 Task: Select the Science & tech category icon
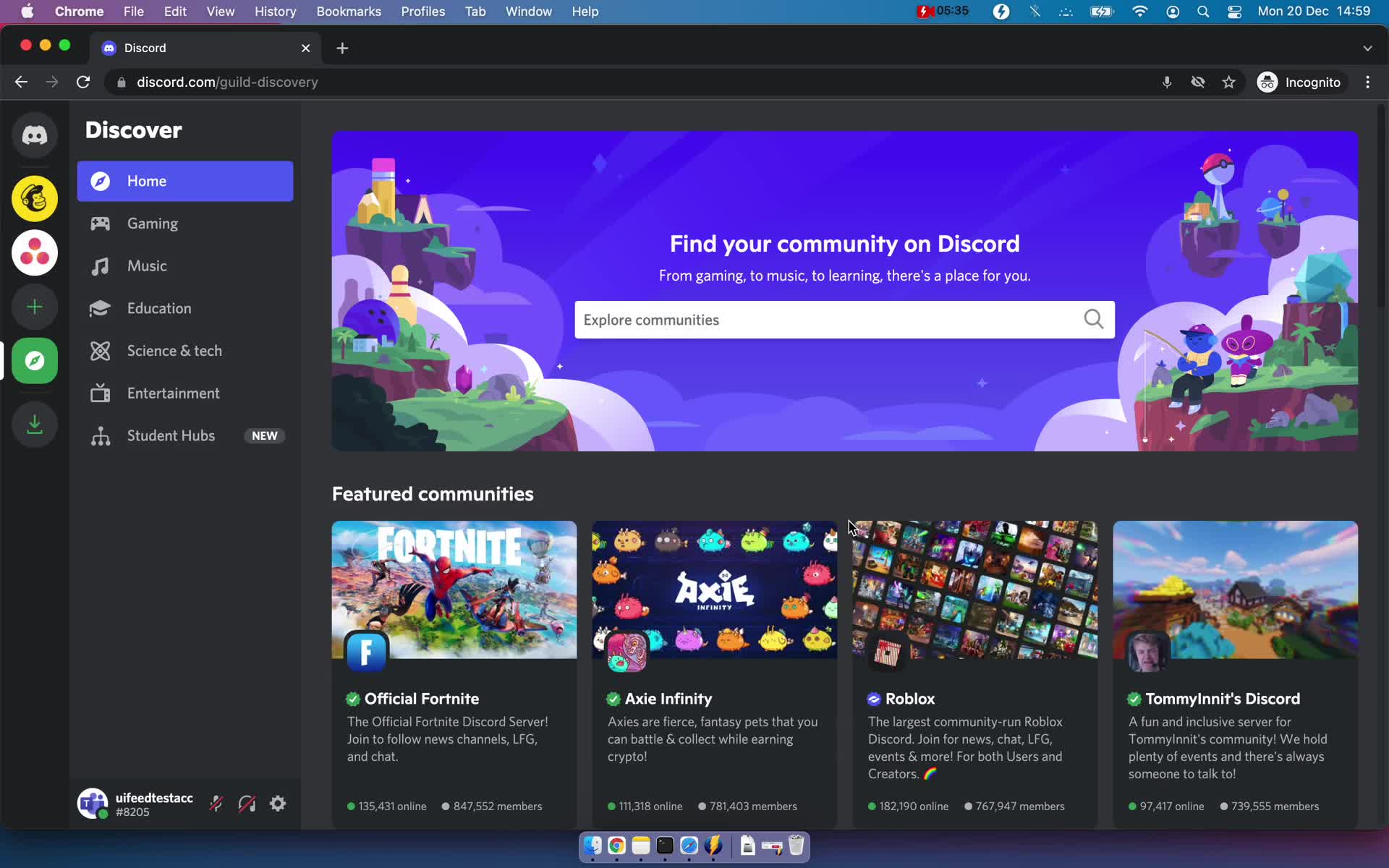[x=98, y=350]
